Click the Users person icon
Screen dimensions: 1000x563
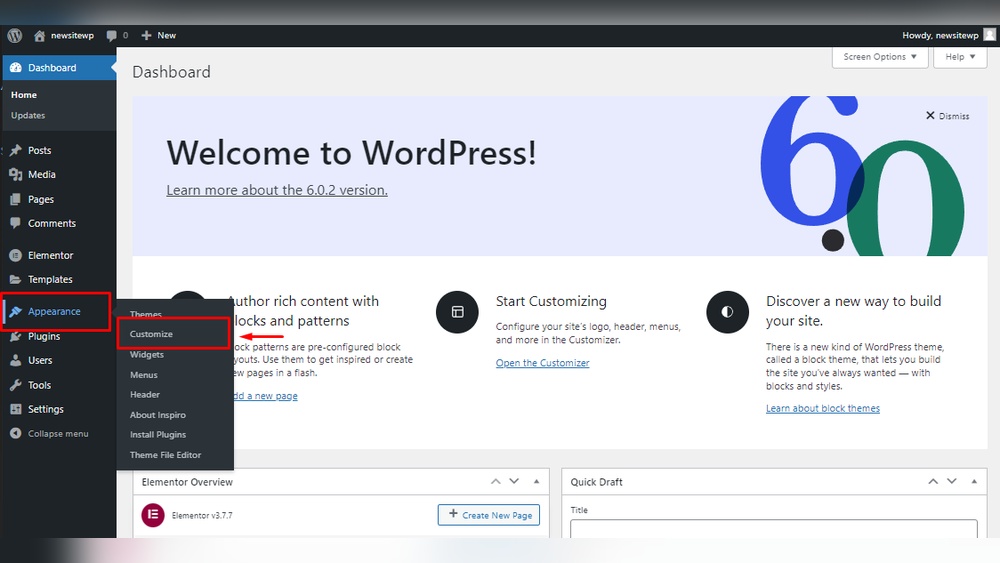pyautogui.click(x=15, y=361)
